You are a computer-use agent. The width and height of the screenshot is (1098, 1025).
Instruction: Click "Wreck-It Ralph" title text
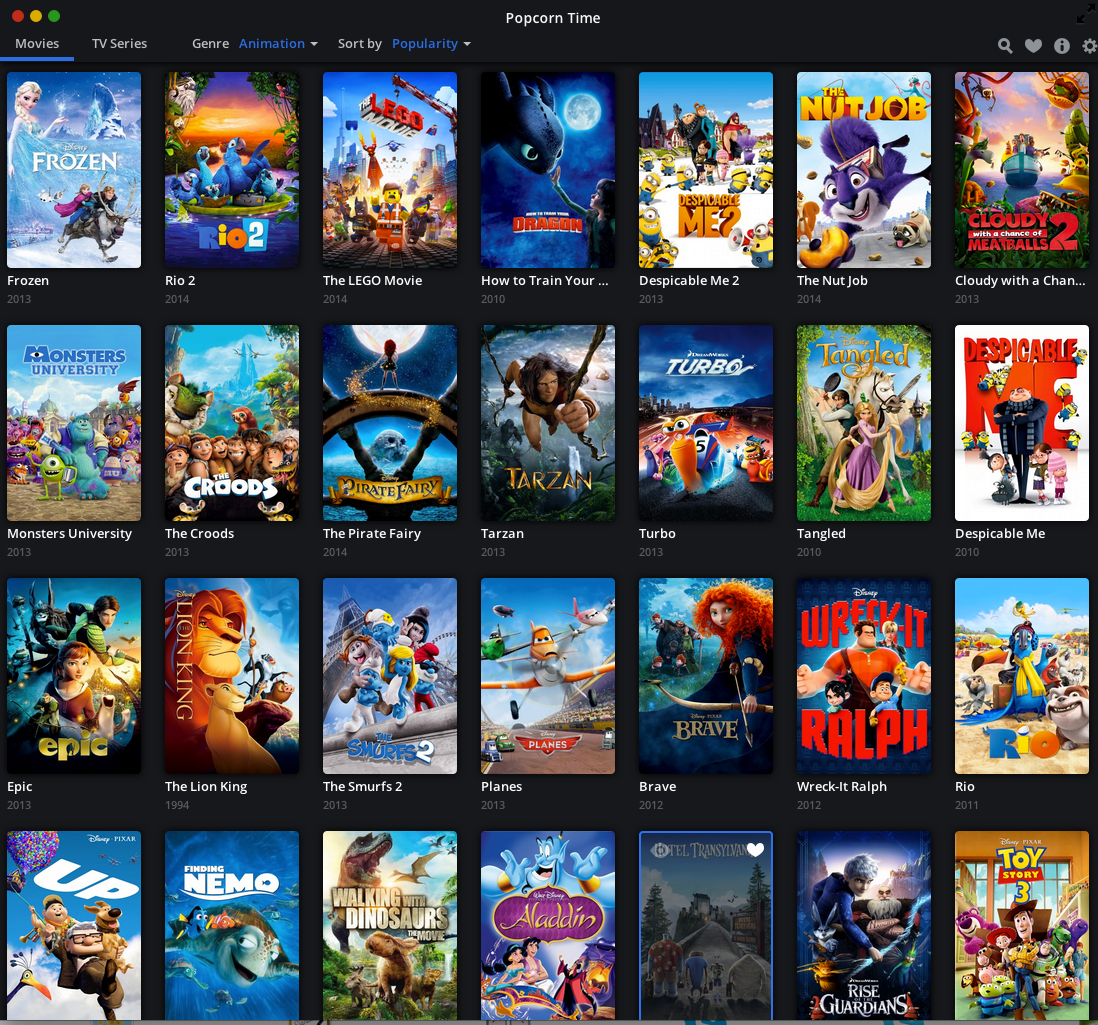click(x=842, y=787)
